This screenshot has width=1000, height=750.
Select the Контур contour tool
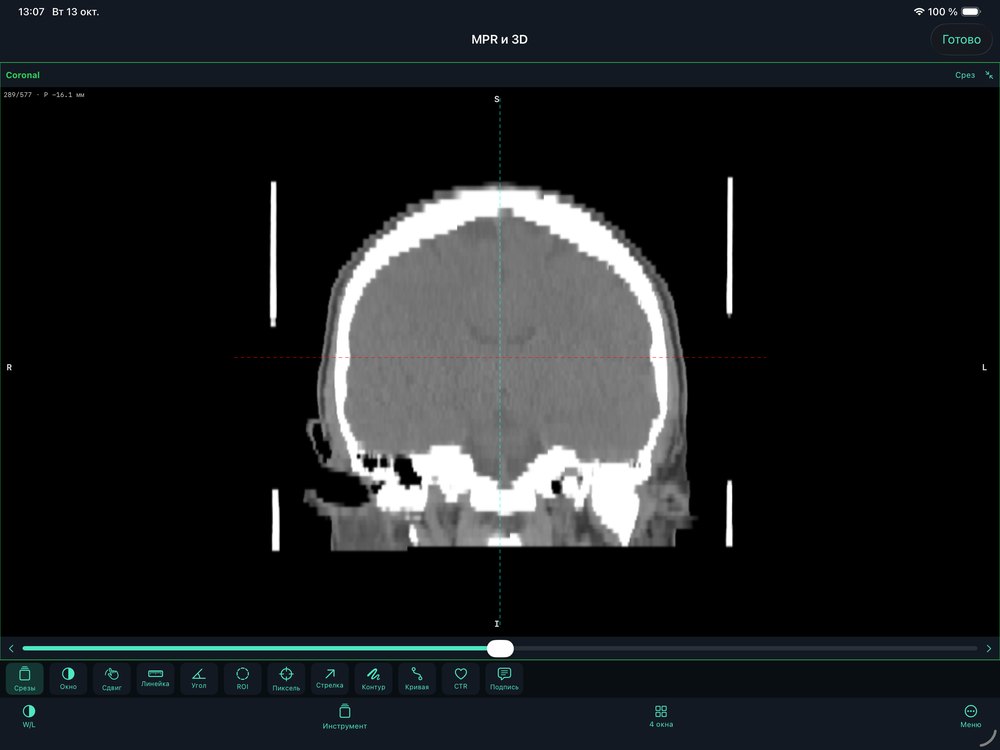[373, 678]
